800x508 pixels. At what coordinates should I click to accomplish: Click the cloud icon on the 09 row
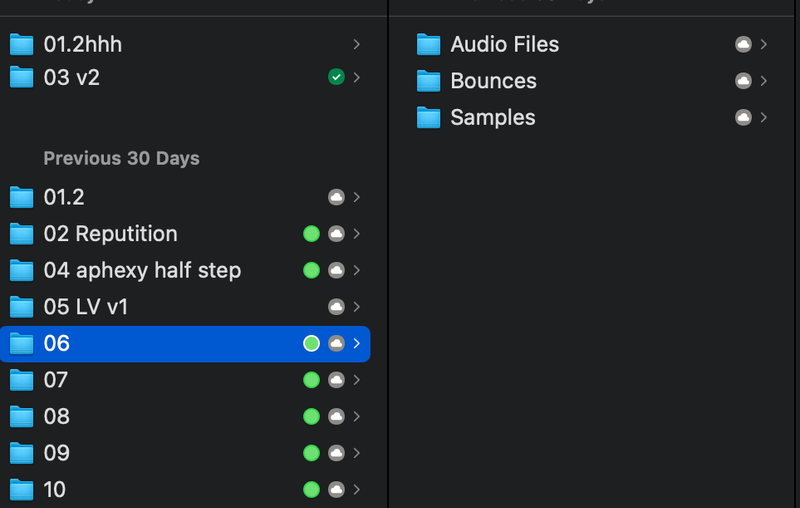click(x=336, y=453)
